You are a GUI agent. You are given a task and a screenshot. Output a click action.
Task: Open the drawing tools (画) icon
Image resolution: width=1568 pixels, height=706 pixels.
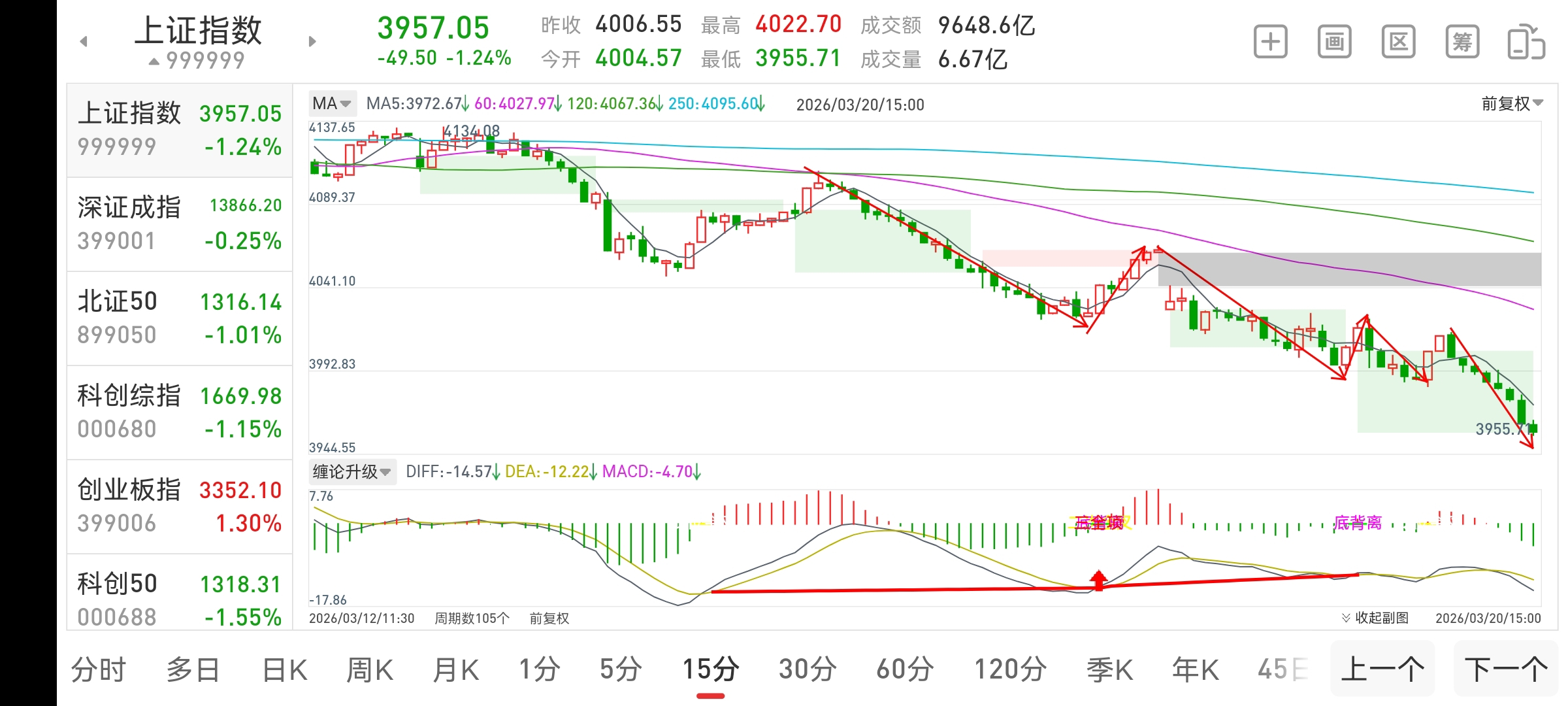point(1334,42)
